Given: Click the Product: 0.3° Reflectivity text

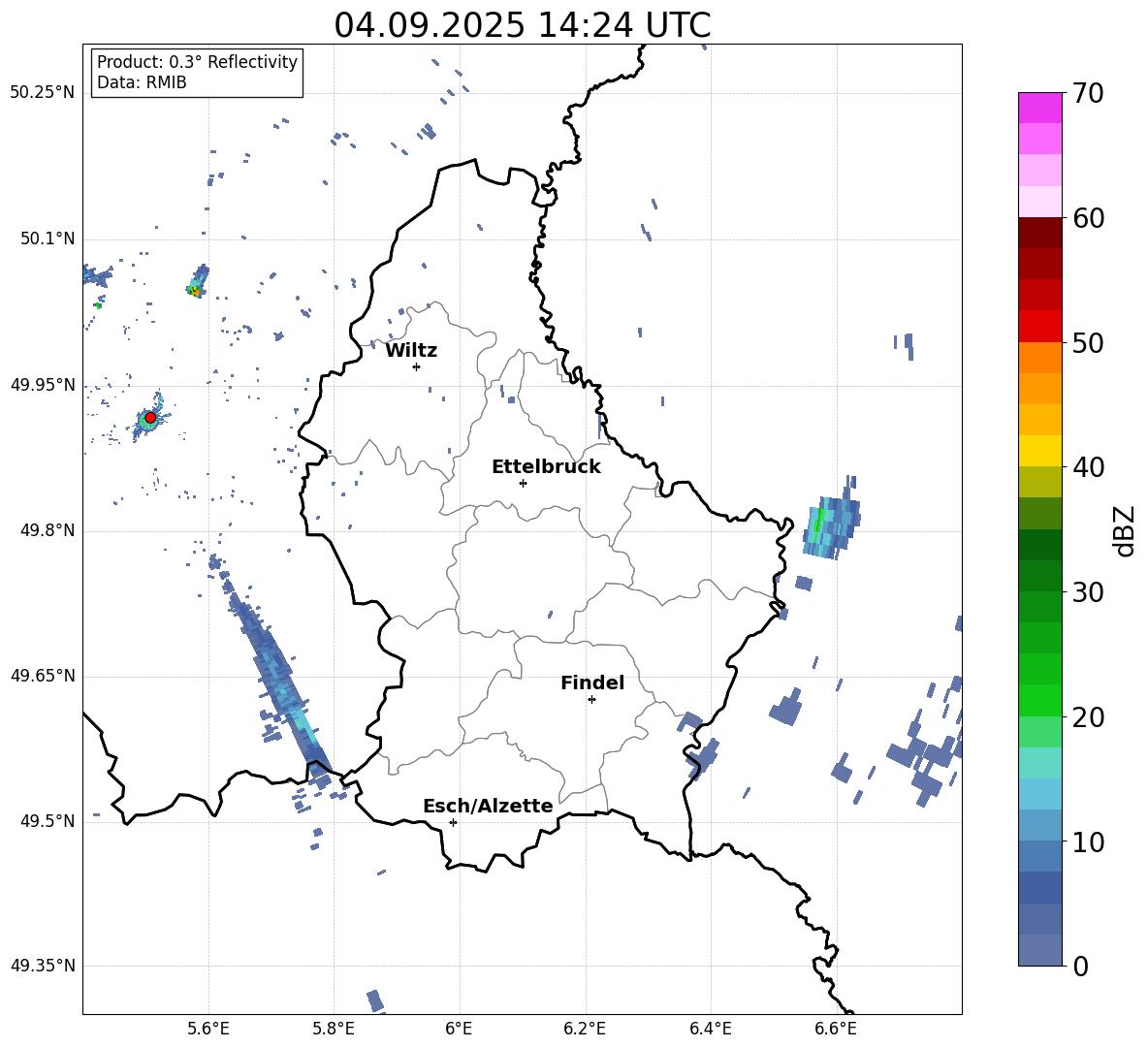Looking at the screenshot, I should (x=197, y=61).
